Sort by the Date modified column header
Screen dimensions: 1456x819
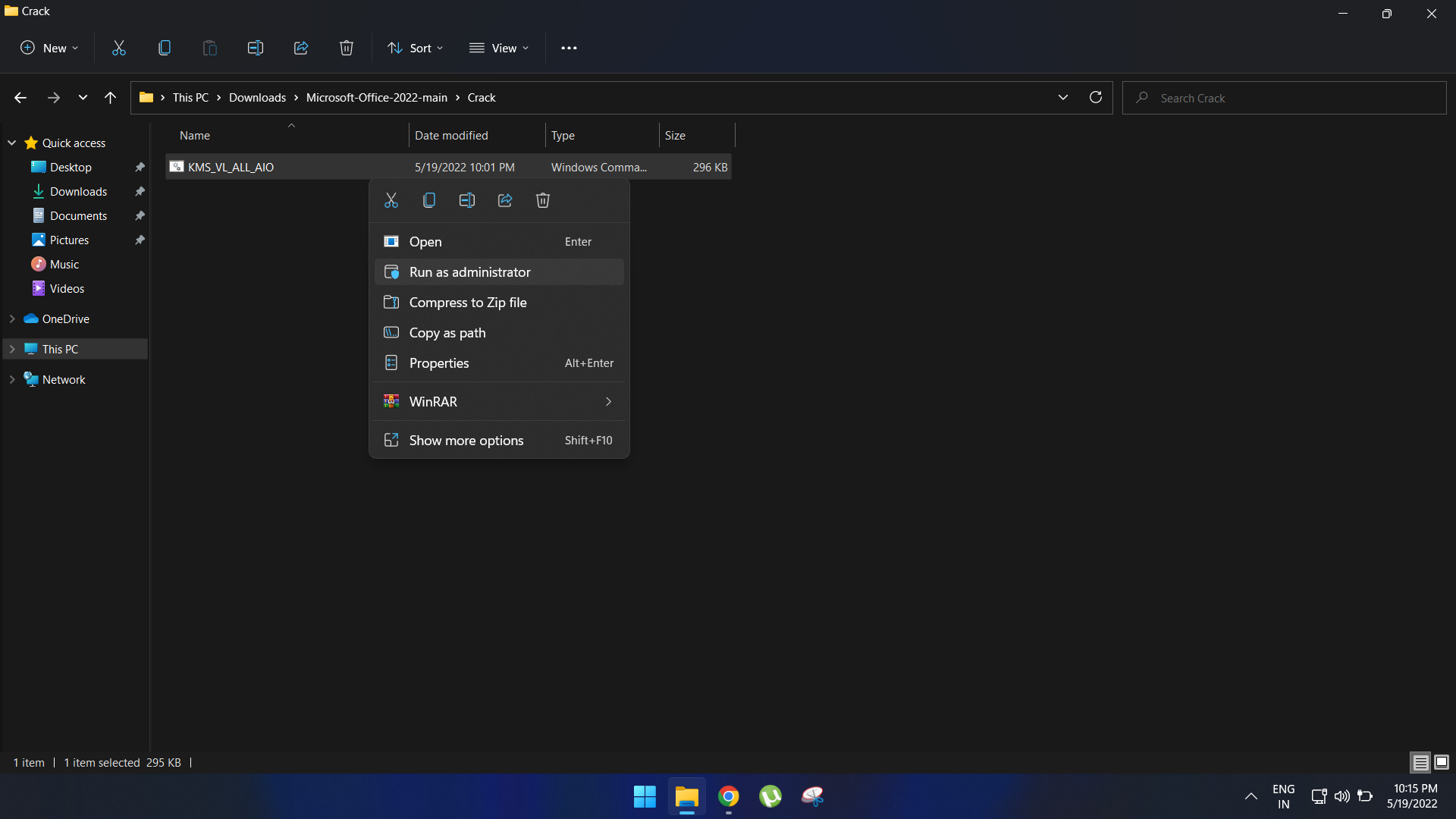(477, 135)
